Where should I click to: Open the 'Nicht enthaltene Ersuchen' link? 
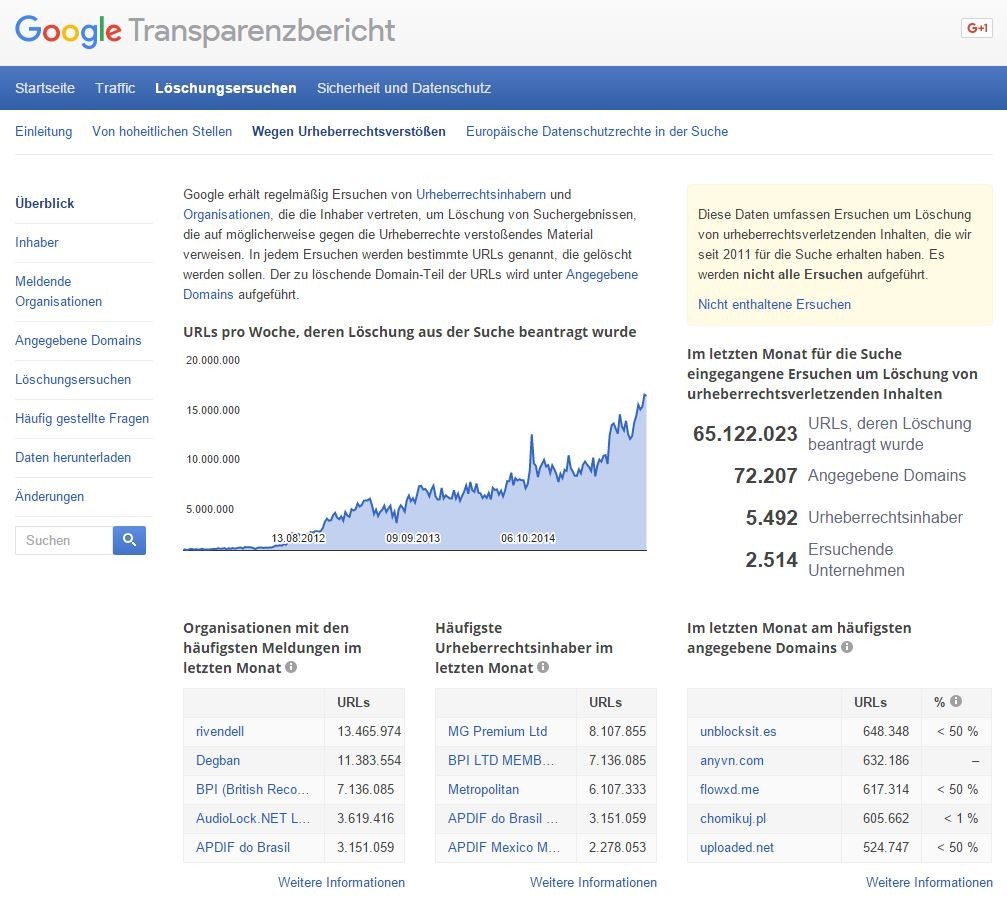coord(774,304)
